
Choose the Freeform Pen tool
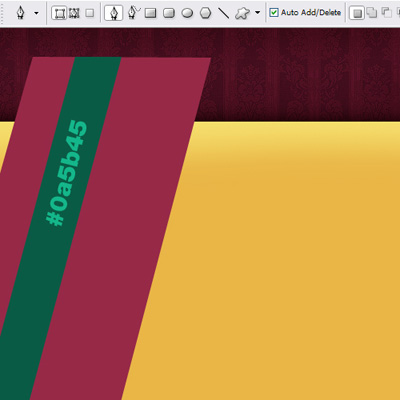133,13
